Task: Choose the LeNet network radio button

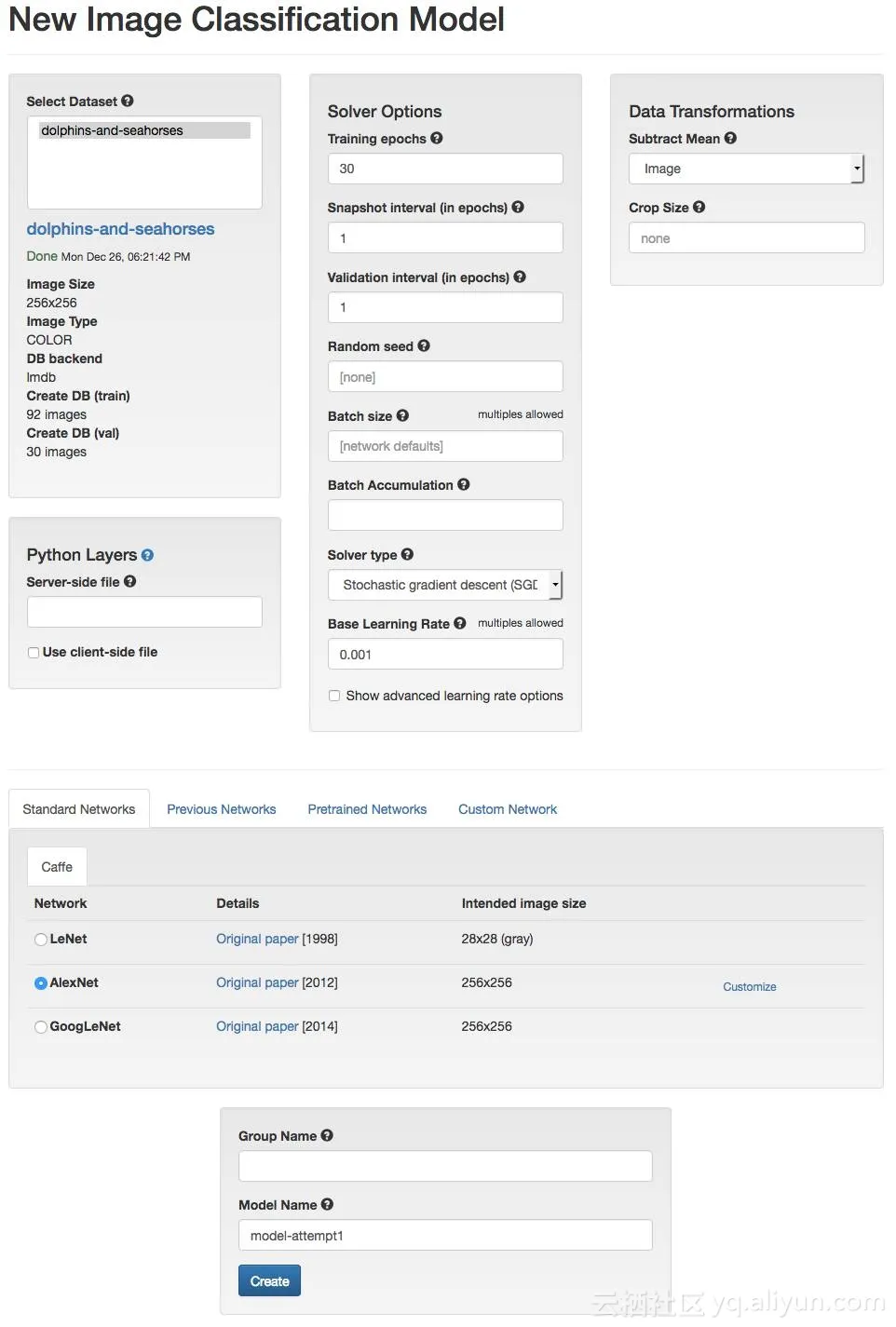Action: 41,940
